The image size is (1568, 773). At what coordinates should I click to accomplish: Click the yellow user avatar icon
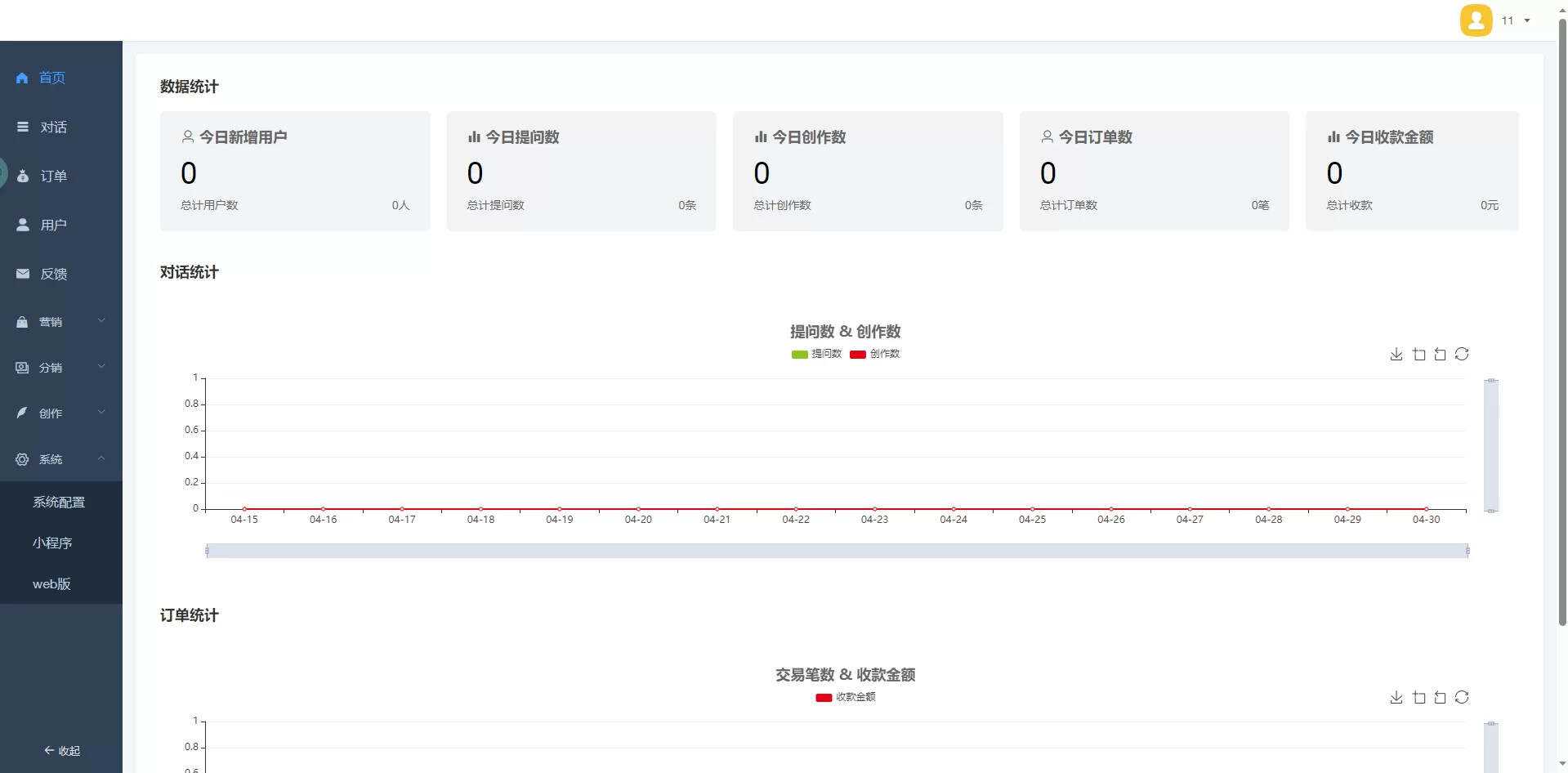pyautogui.click(x=1476, y=20)
